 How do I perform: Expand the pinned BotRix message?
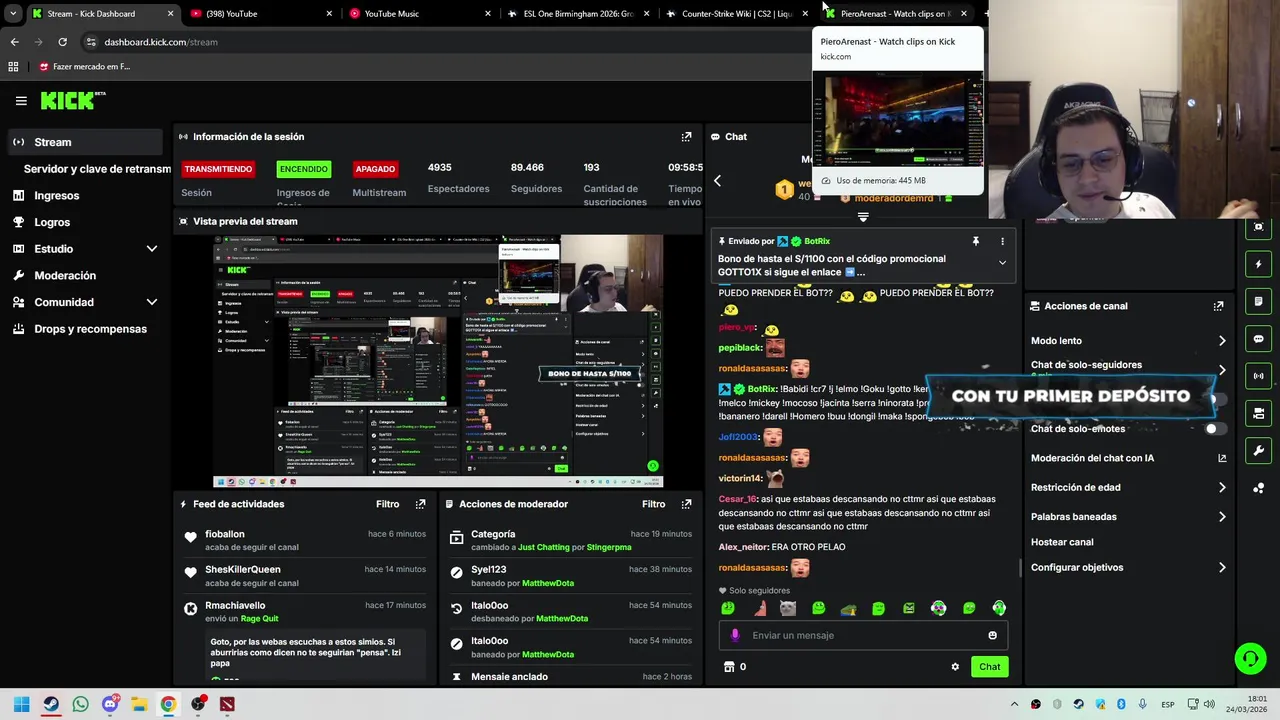pos(1002,263)
